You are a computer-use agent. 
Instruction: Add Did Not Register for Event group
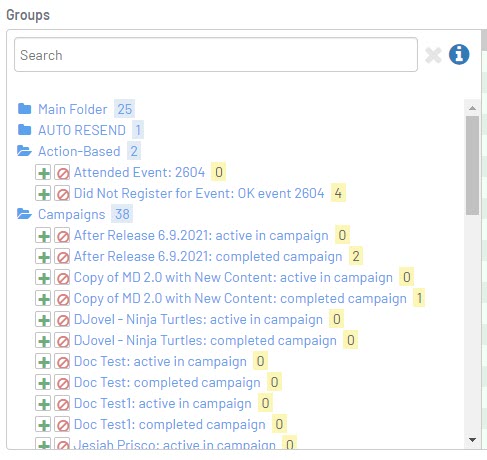coord(43,194)
